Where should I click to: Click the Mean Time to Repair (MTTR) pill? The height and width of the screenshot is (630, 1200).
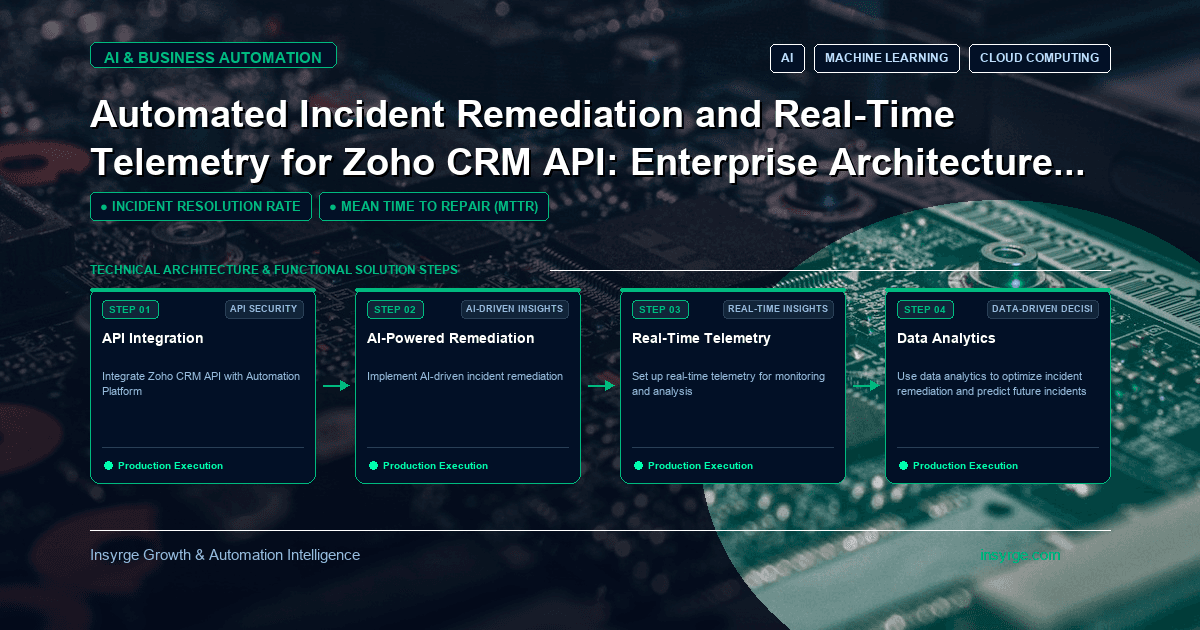(x=433, y=206)
